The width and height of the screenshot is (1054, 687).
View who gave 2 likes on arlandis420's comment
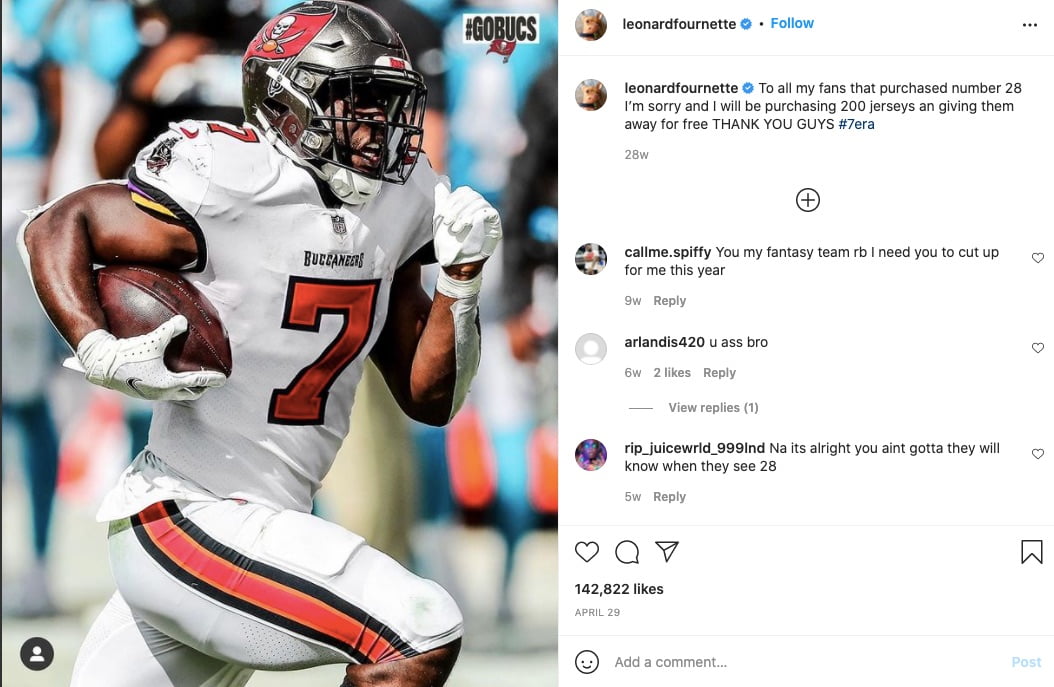tap(672, 372)
